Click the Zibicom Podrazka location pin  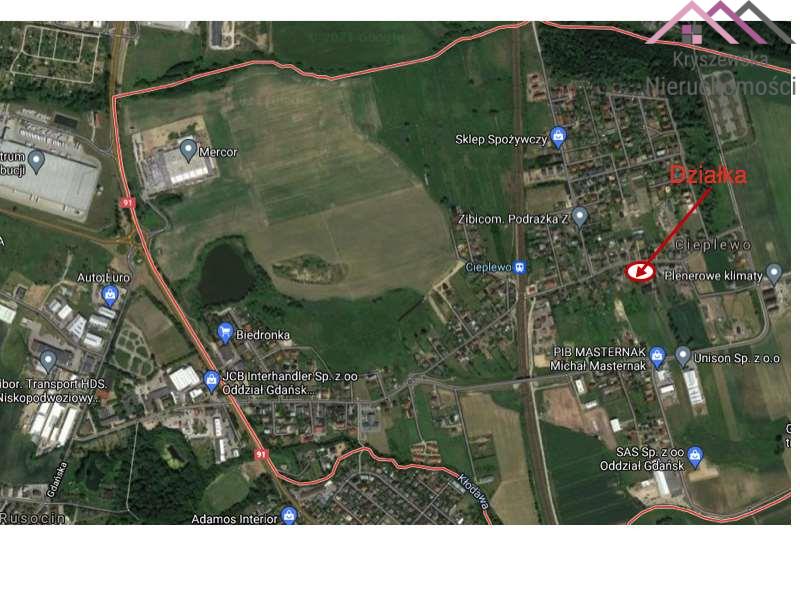click(579, 217)
